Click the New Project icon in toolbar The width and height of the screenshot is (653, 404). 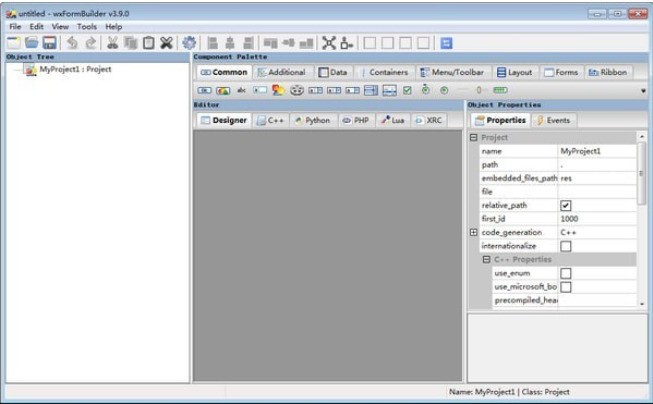pyautogui.click(x=13, y=43)
